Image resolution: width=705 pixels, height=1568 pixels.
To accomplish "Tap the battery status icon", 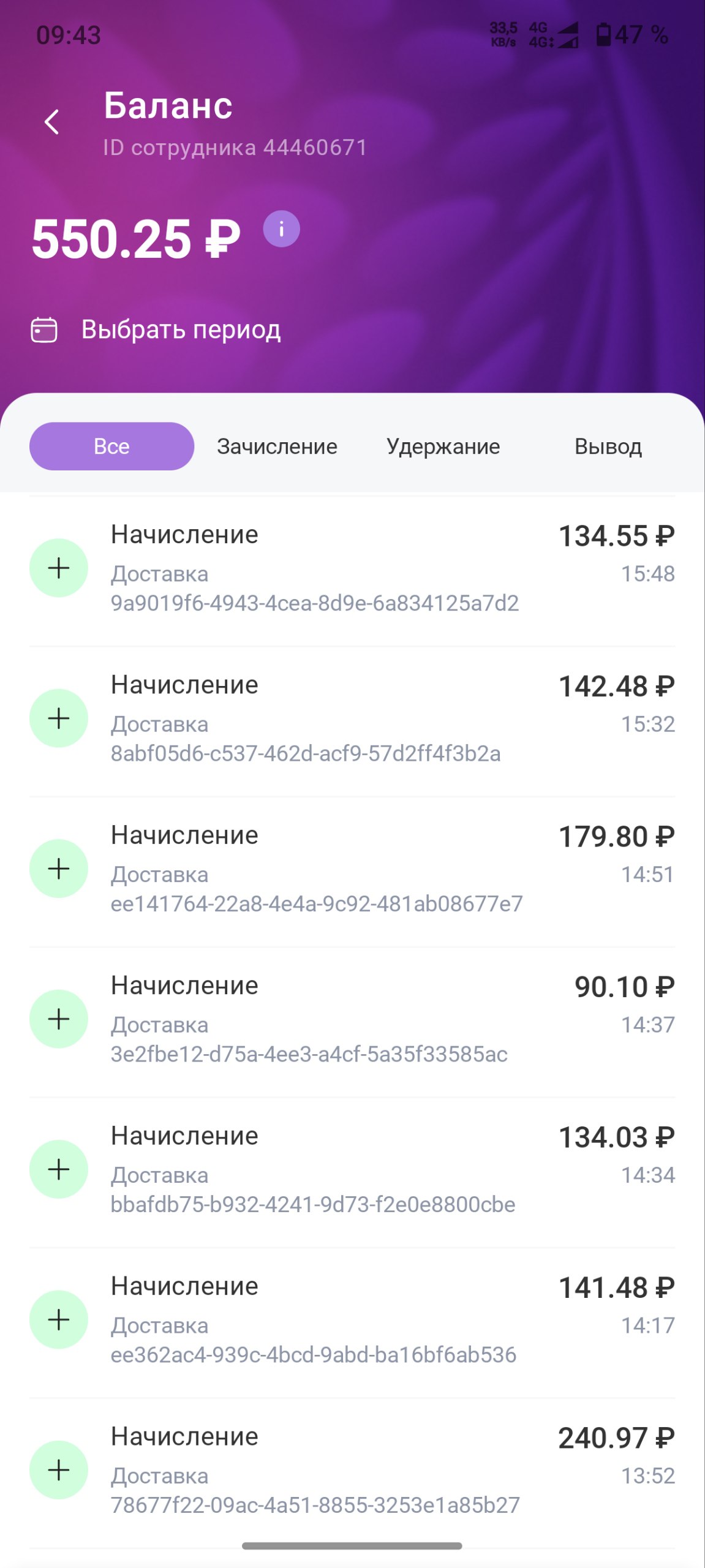I will [x=603, y=35].
